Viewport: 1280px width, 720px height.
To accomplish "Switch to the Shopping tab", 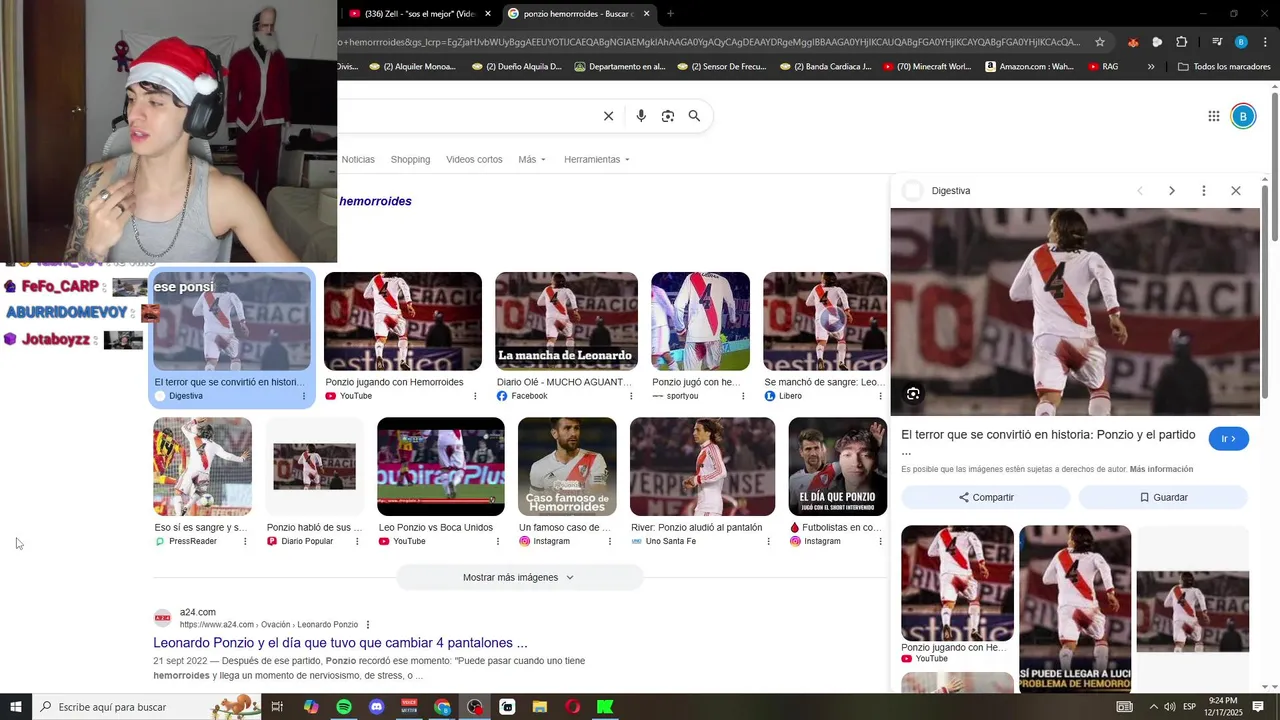I will 410,160.
